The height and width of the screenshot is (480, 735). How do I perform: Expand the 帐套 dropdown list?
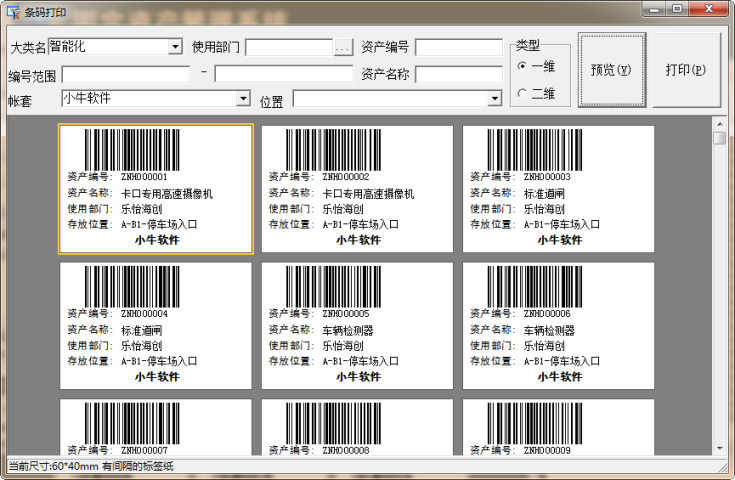click(243, 98)
